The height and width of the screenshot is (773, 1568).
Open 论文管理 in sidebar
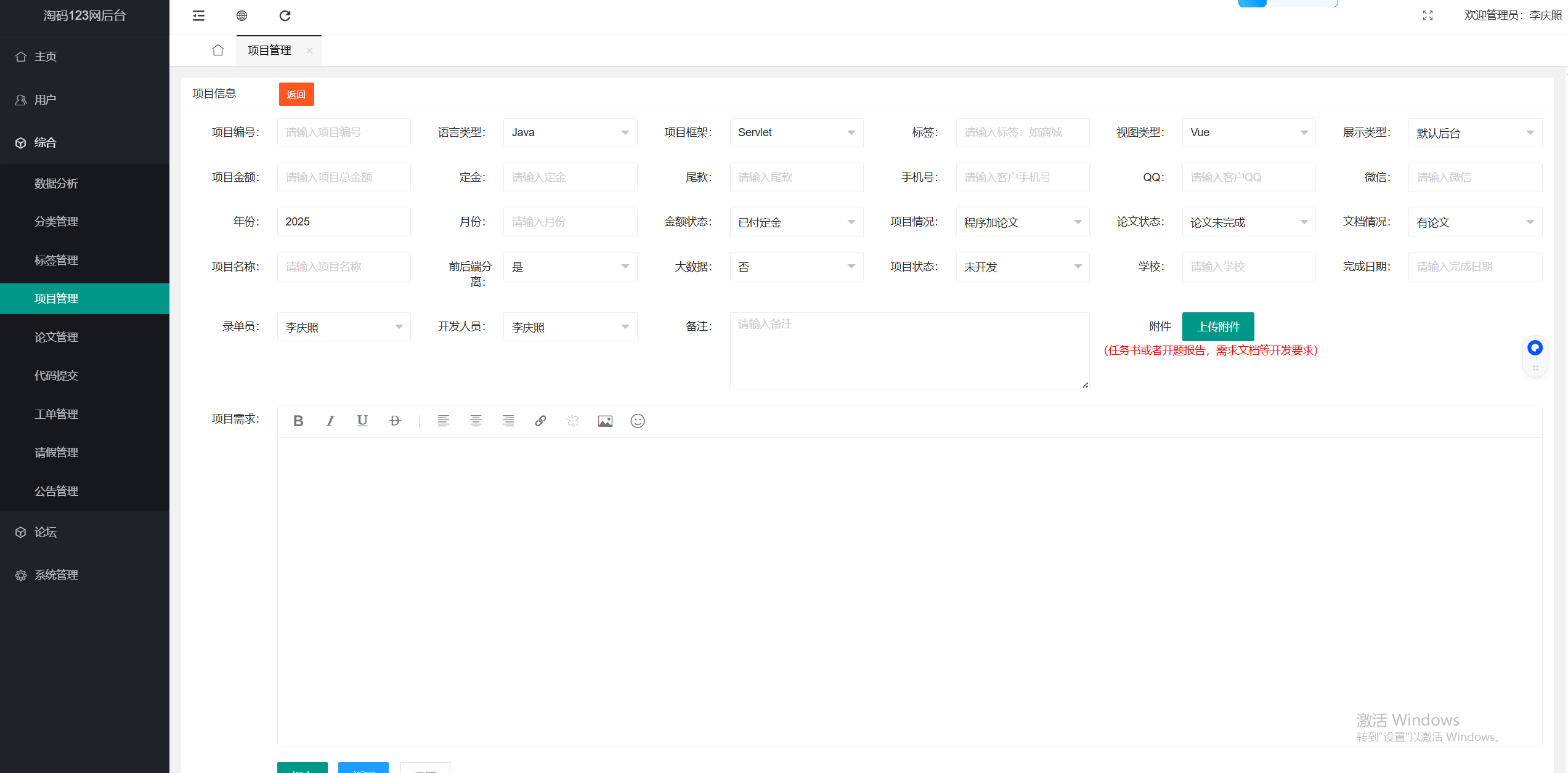coord(56,337)
